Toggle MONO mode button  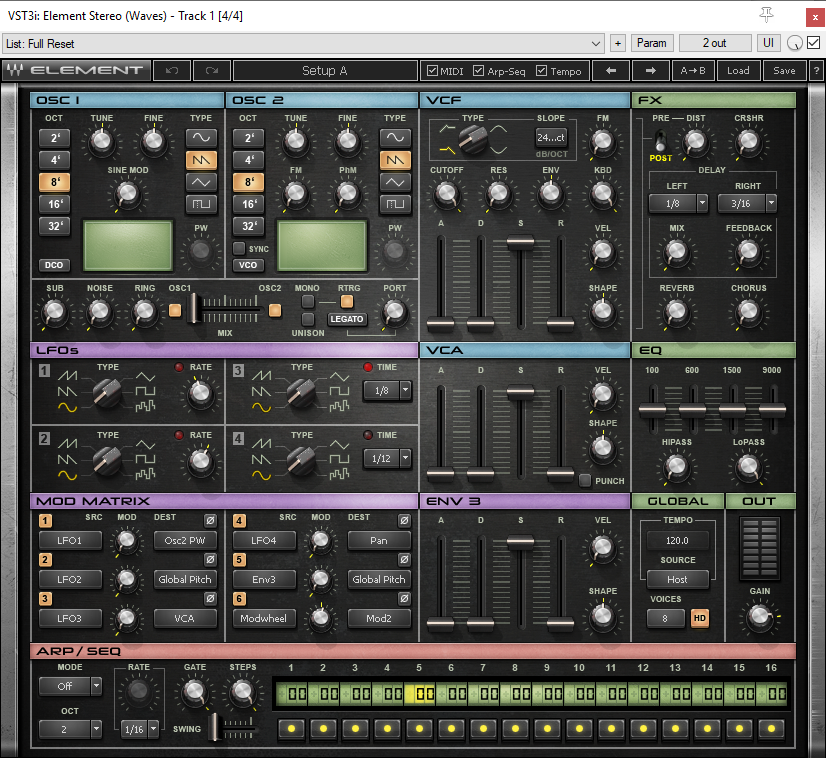308,302
